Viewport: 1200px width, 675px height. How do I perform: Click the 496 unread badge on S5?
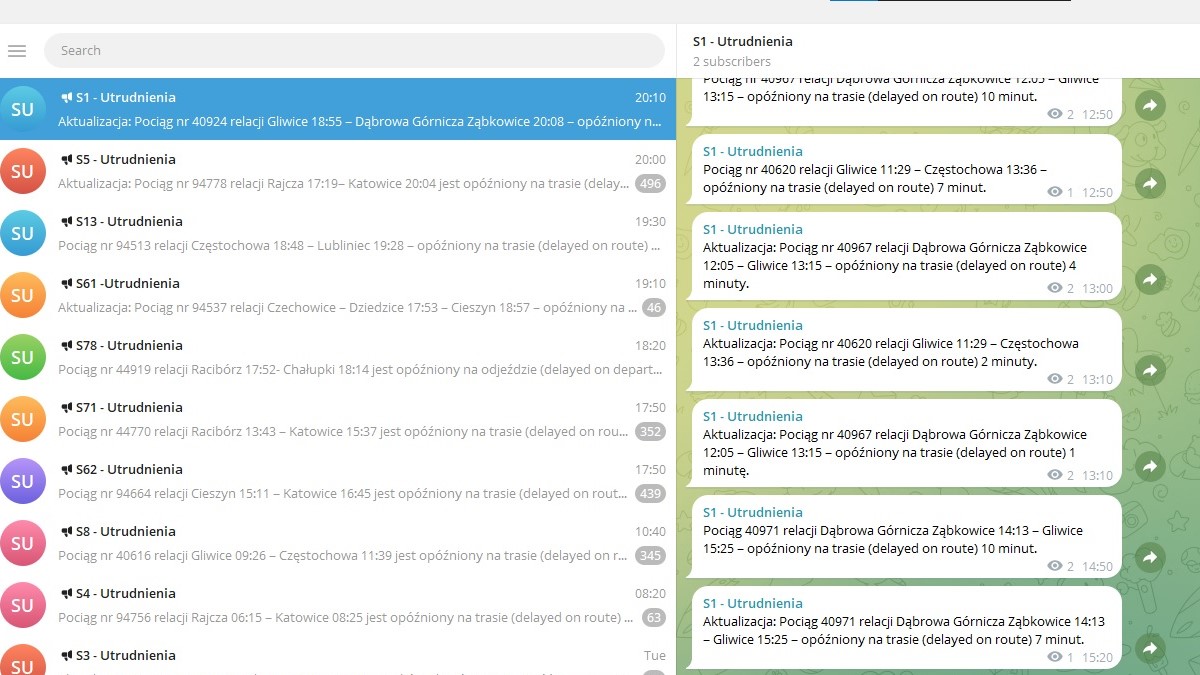[651, 184]
